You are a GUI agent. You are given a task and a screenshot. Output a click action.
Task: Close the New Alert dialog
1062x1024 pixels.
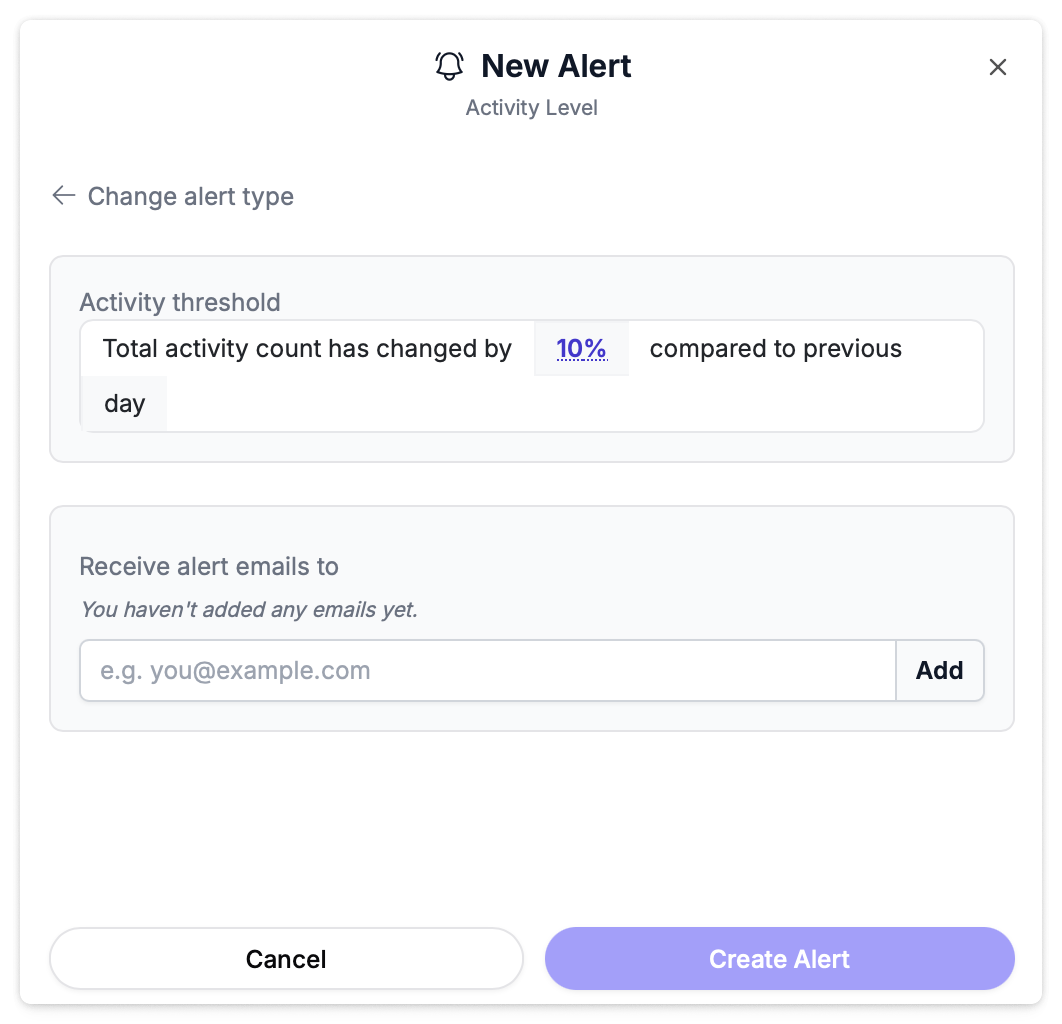click(997, 67)
